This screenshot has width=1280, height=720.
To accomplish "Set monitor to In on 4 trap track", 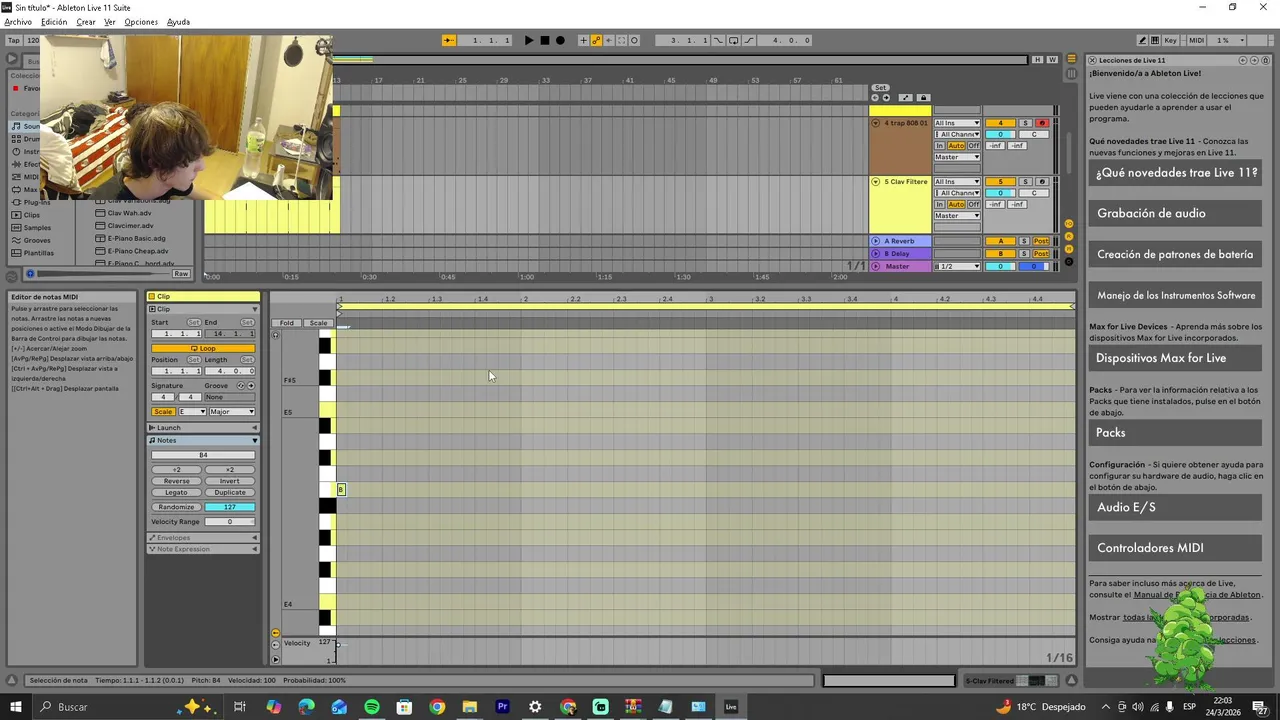I will 940,146.
